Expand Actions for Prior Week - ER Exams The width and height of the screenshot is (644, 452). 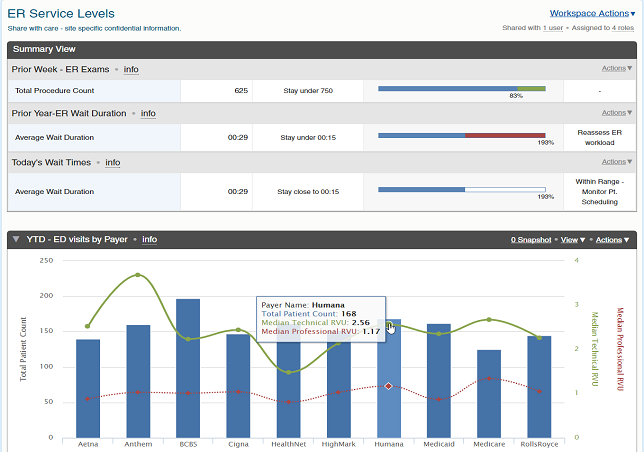point(615,69)
